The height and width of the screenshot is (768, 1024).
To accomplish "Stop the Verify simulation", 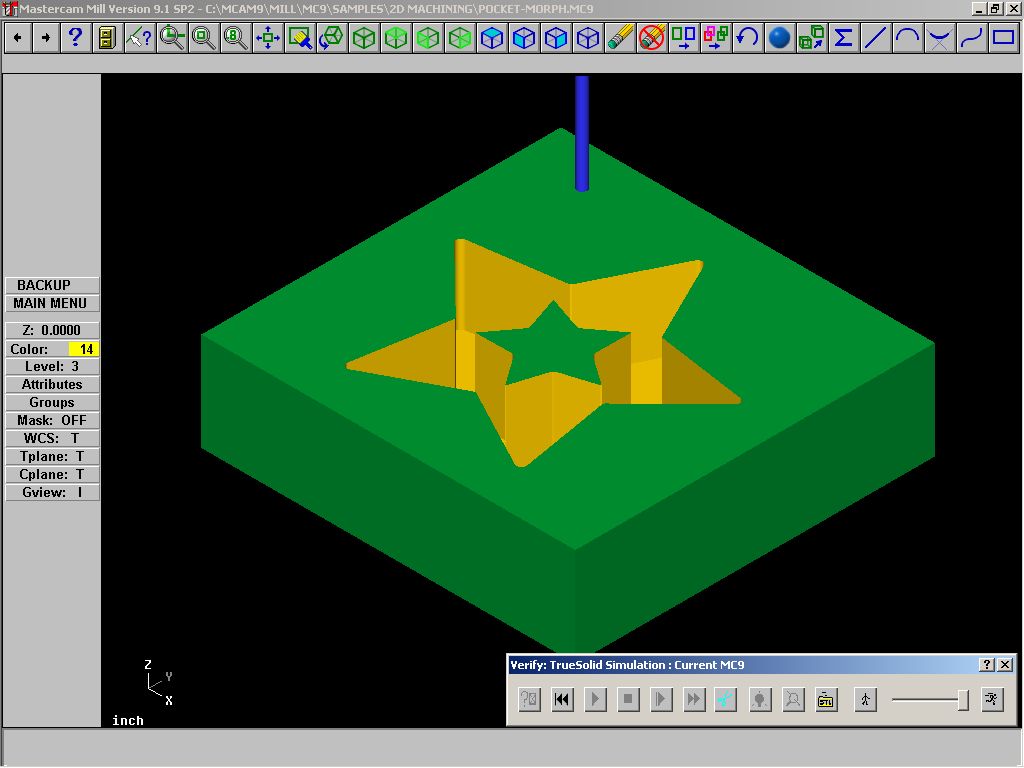I will 628,700.
